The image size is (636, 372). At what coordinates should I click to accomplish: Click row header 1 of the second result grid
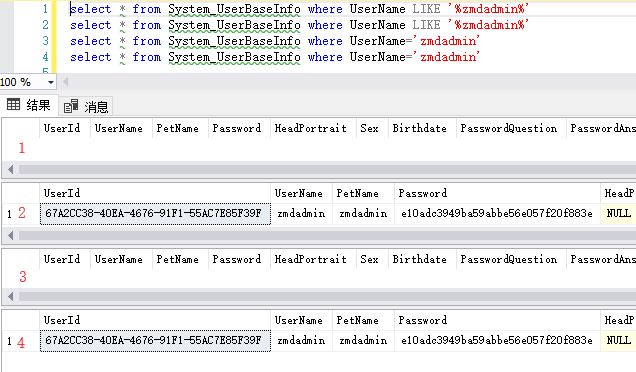pos(21,213)
